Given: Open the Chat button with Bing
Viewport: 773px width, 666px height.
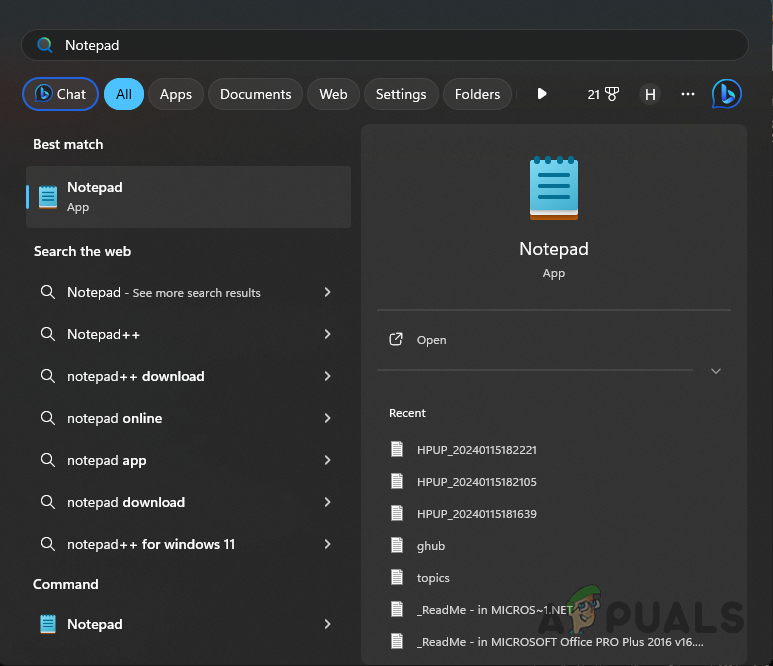Looking at the screenshot, I should coord(61,94).
